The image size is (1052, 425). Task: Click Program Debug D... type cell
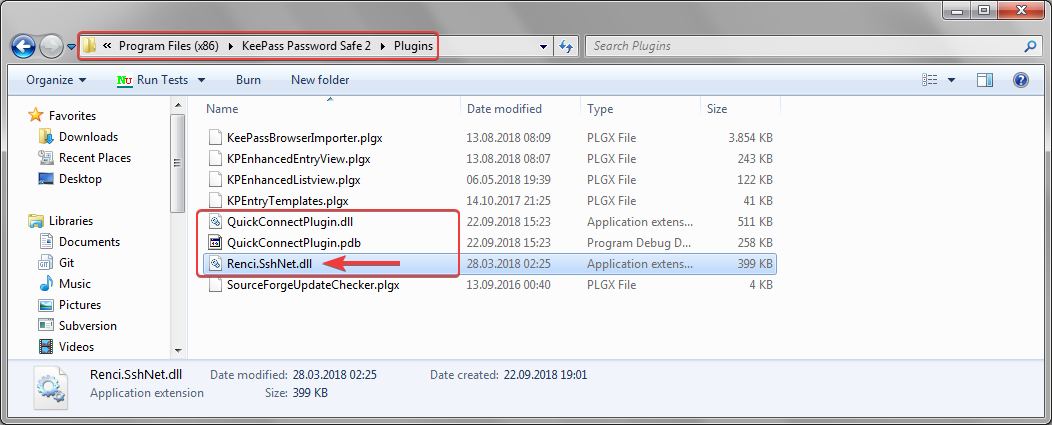[637, 242]
